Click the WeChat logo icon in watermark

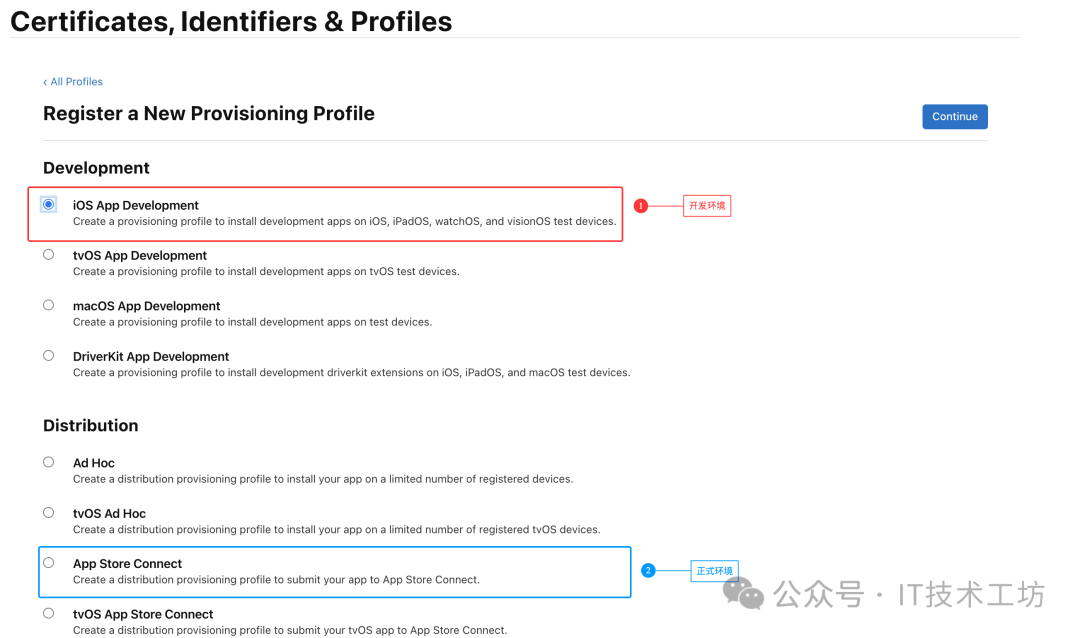click(744, 594)
